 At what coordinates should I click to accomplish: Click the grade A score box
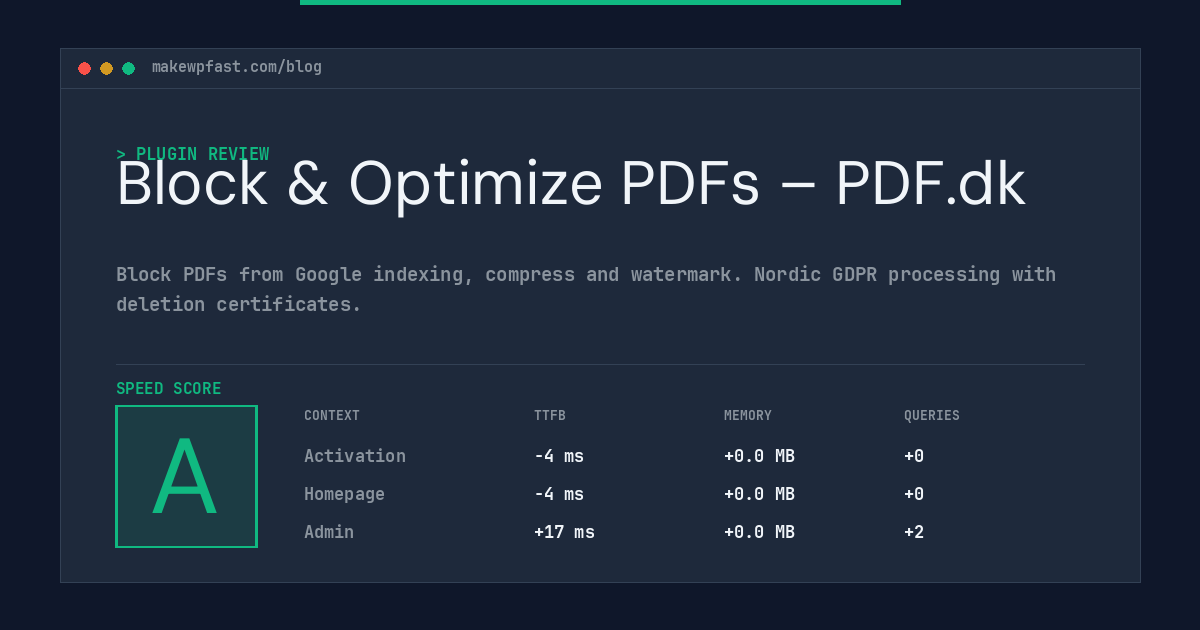(186, 476)
